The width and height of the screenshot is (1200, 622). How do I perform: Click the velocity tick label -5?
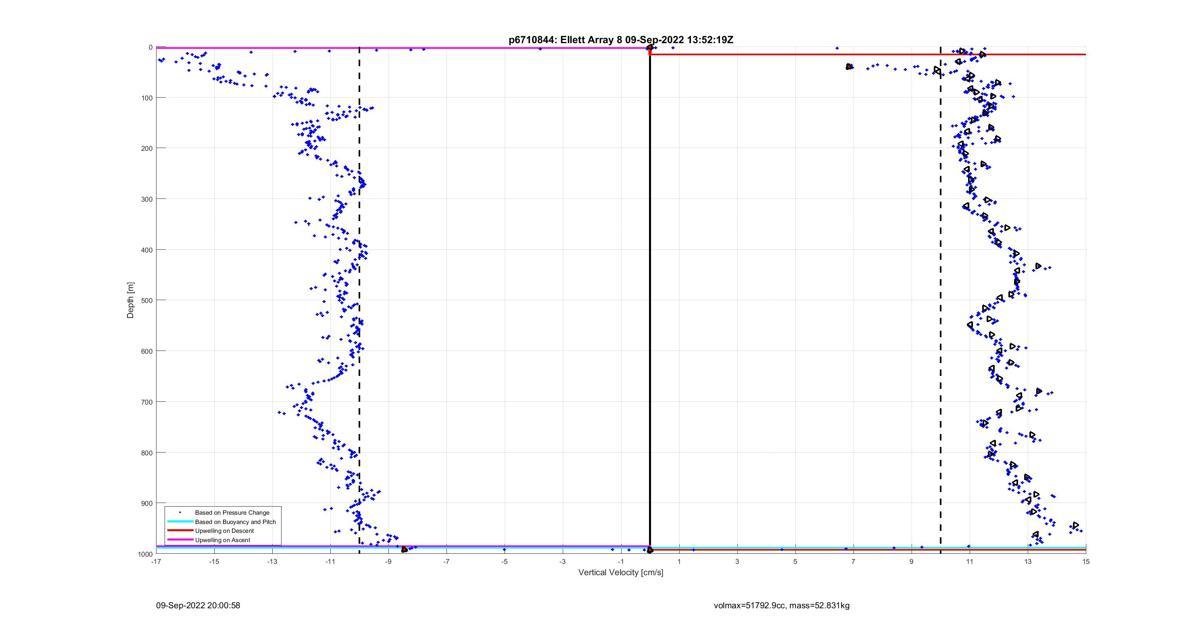505,561
